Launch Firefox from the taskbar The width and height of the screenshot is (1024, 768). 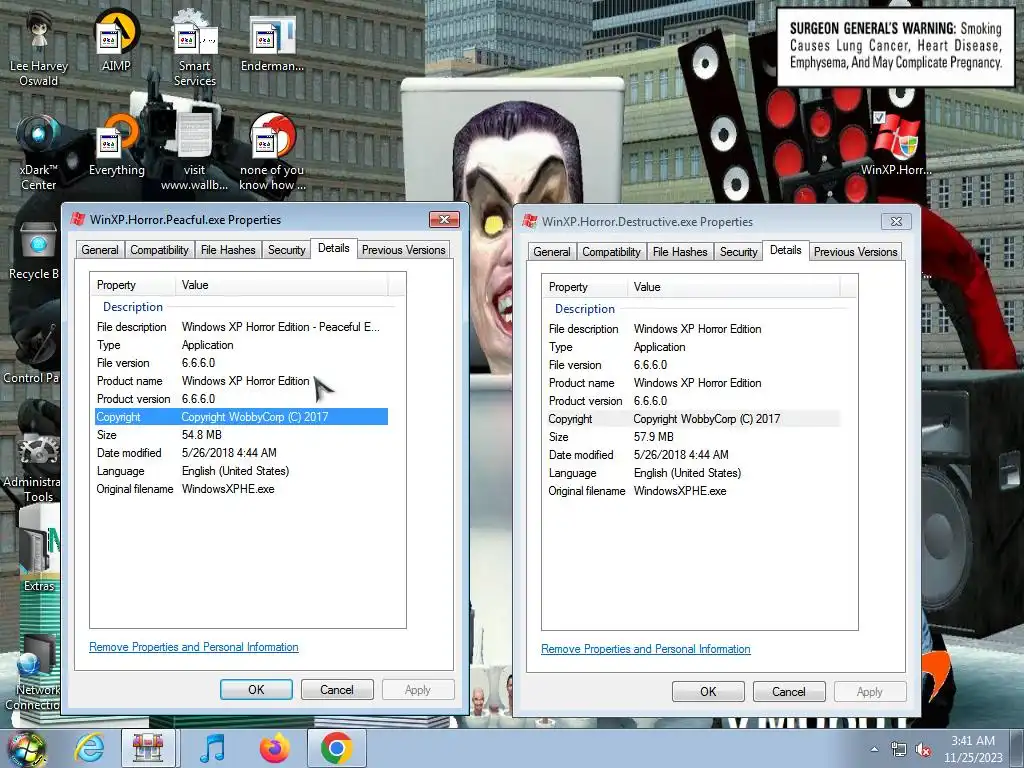(x=274, y=748)
